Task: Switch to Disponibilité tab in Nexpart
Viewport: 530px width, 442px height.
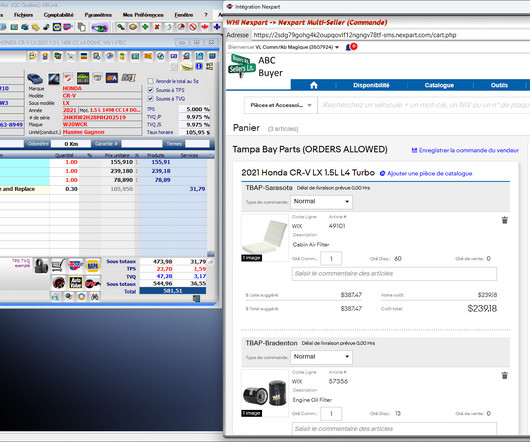Action: point(371,85)
